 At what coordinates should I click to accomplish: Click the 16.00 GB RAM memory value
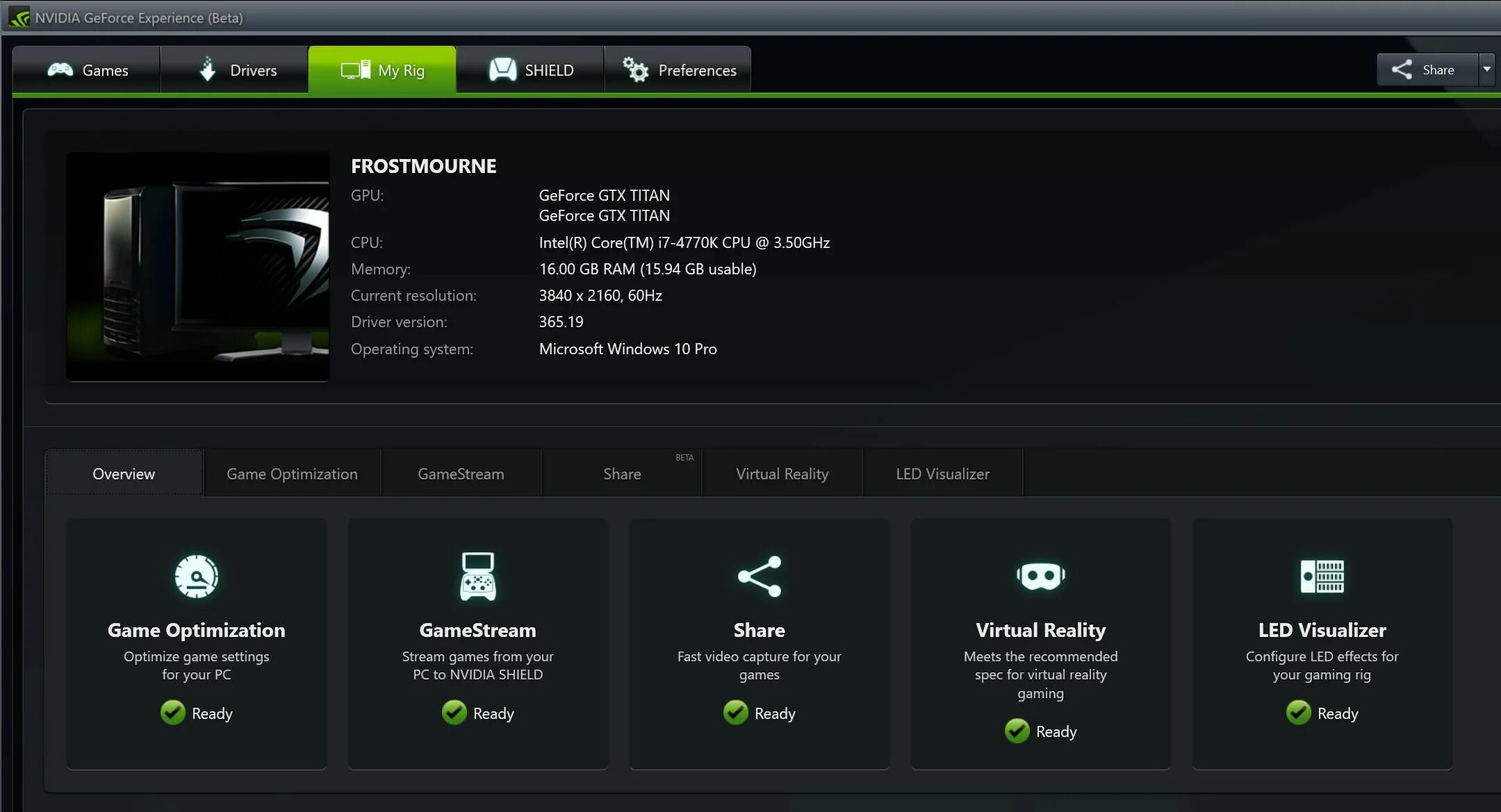648,269
